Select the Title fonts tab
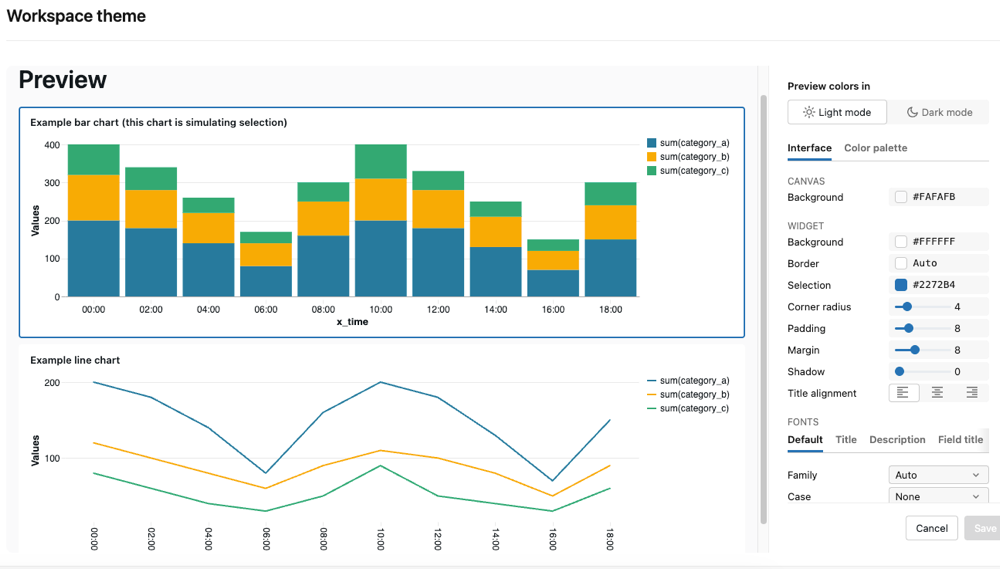 pos(846,440)
